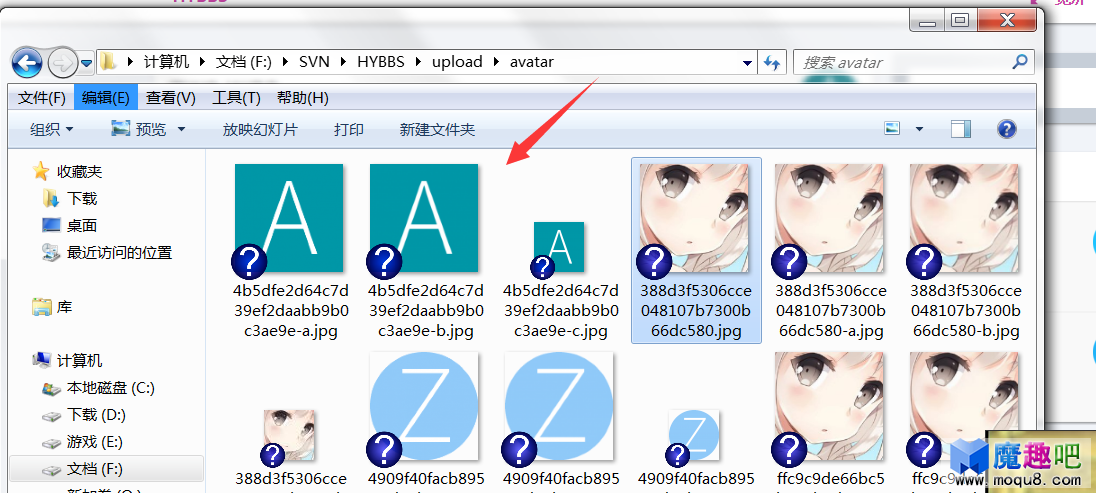Select thumbnail 388d3f5306cce...66dc580.jpg
1096x493 pixels.
click(x=694, y=218)
